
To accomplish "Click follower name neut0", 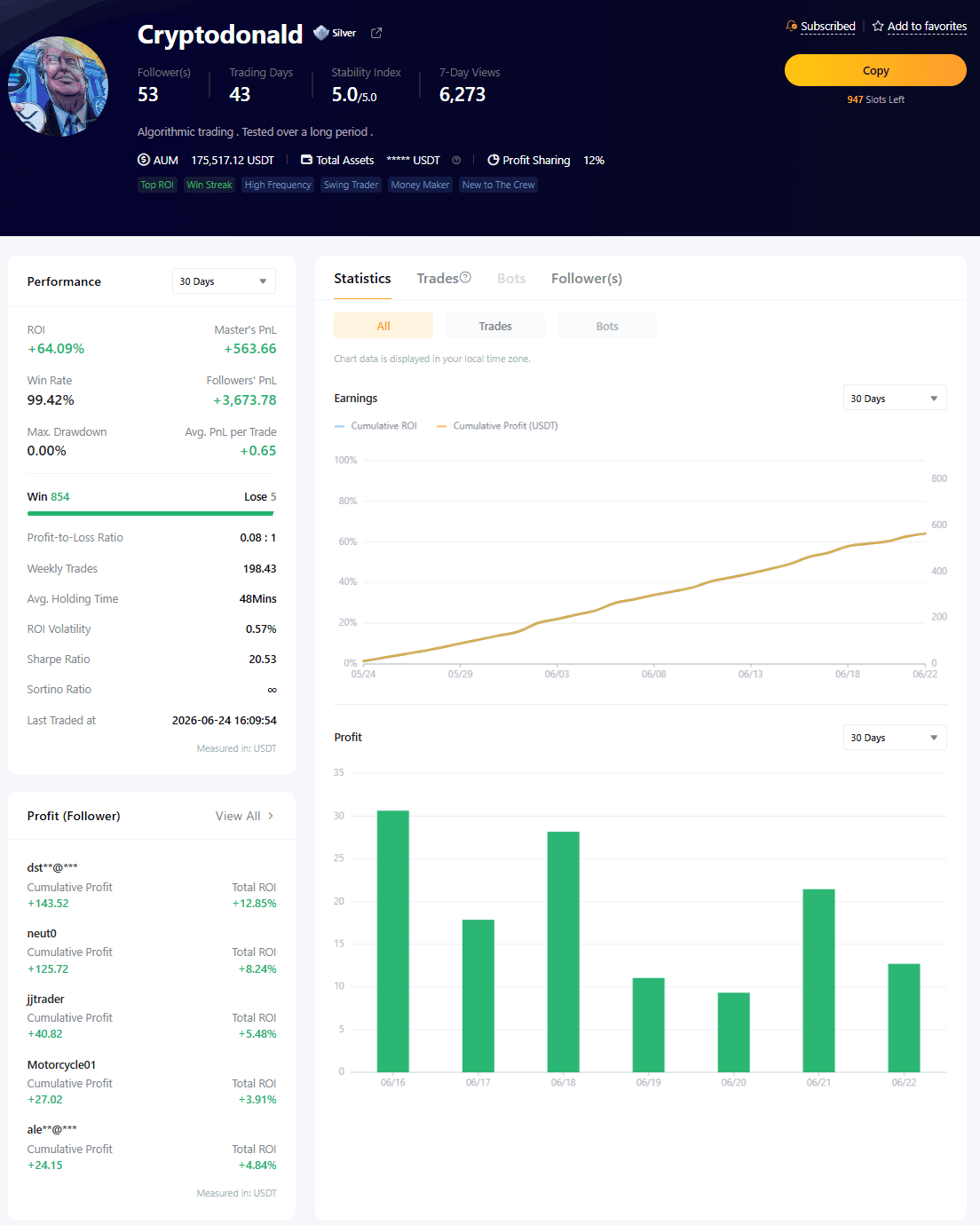I will coord(42,933).
